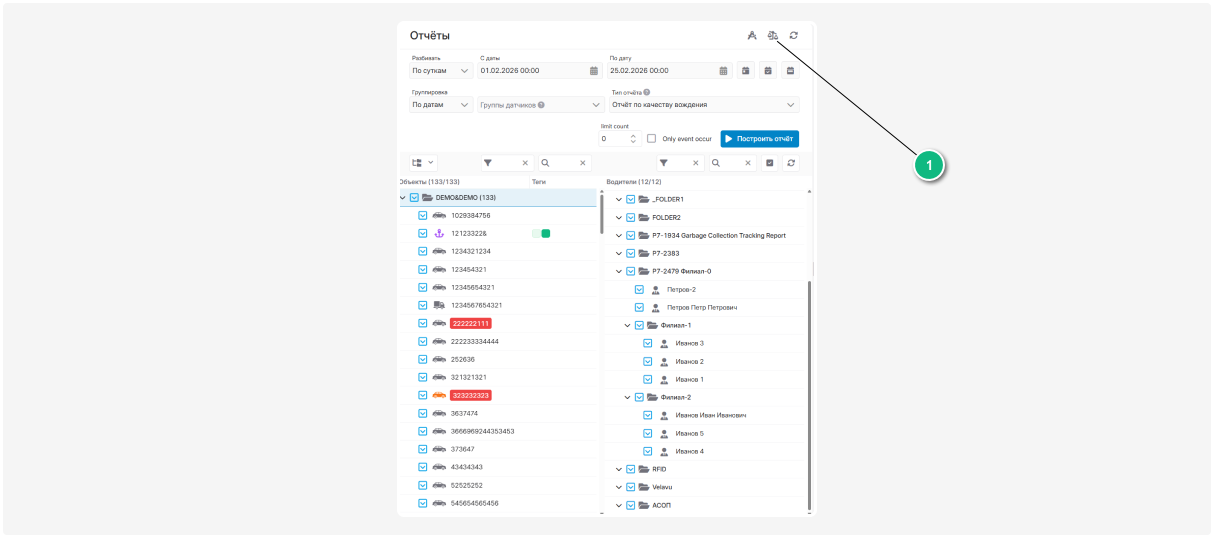Enable the Only event occur checkbox

pos(652,139)
